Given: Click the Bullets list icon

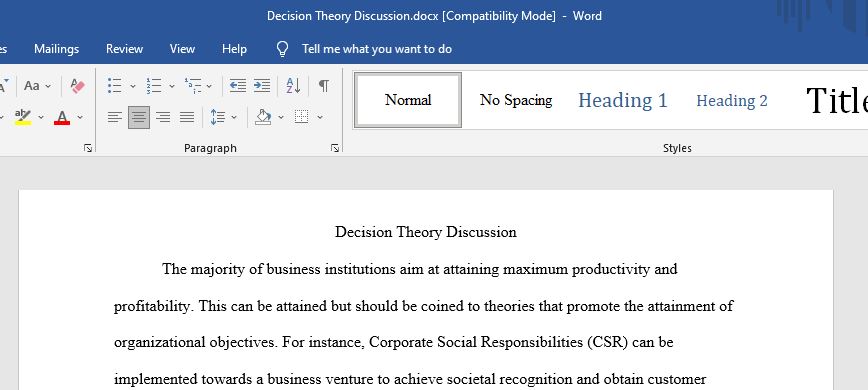Looking at the screenshot, I should tap(115, 86).
